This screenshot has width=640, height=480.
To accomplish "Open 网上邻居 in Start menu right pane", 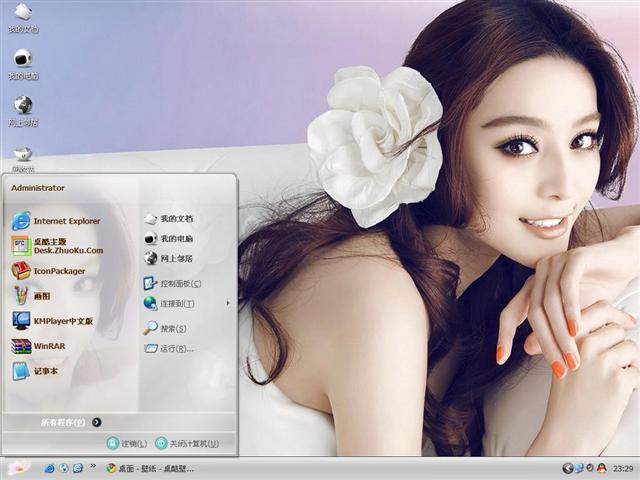I will point(169,258).
